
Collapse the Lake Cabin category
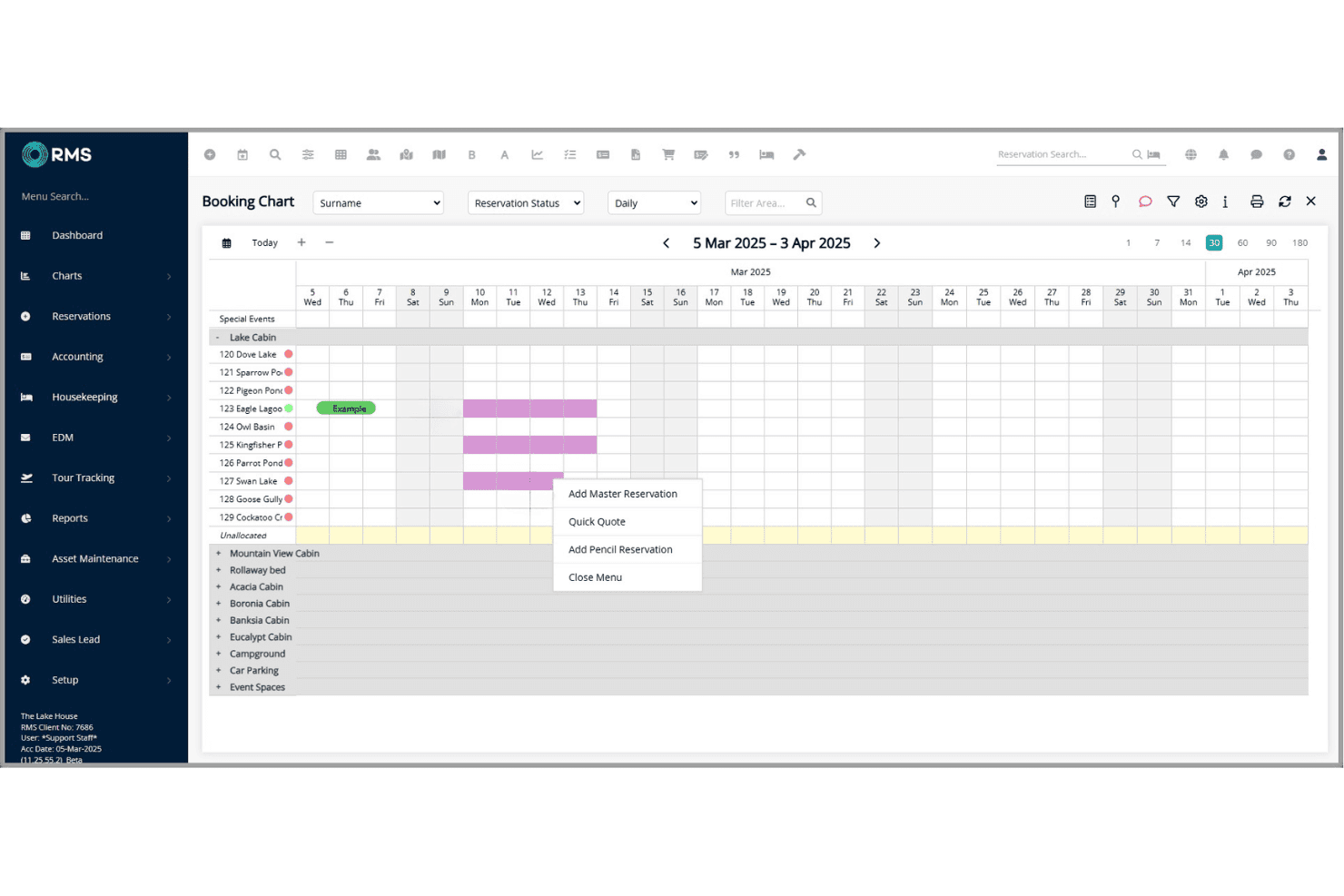[218, 338]
